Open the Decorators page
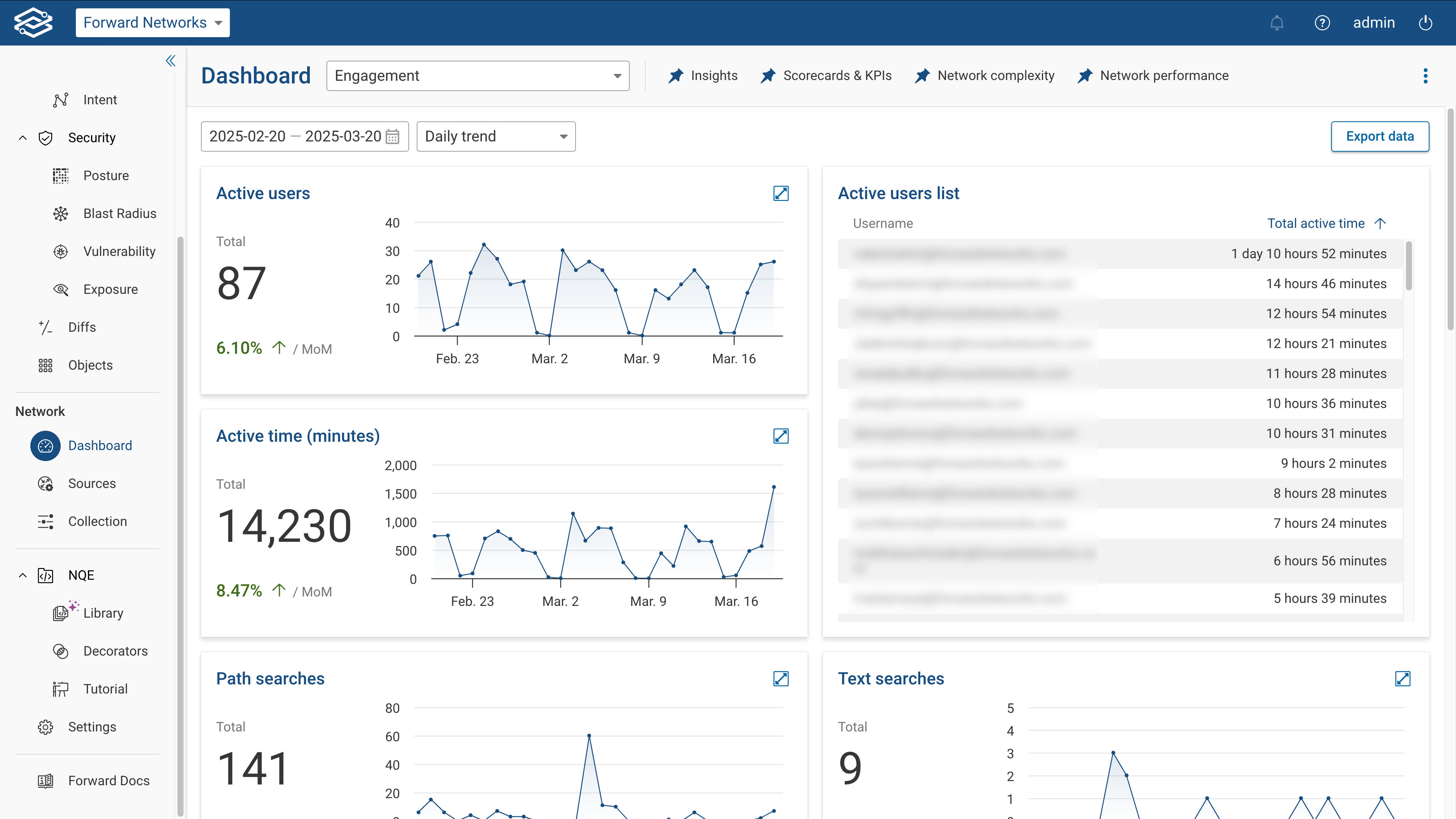This screenshot has height=819, width=1456. click(115, 651)
